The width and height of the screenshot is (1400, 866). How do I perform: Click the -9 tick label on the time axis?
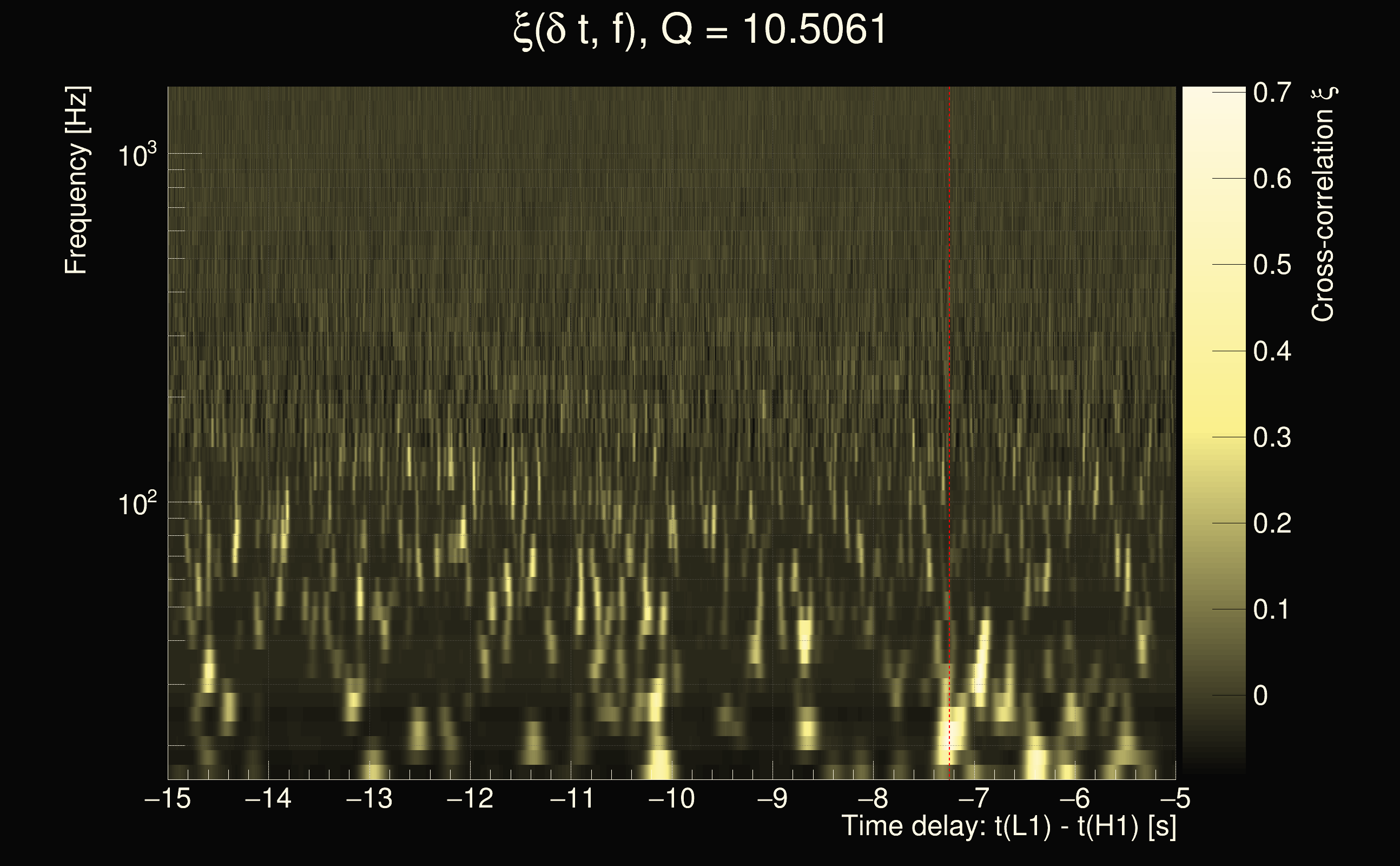772,798
